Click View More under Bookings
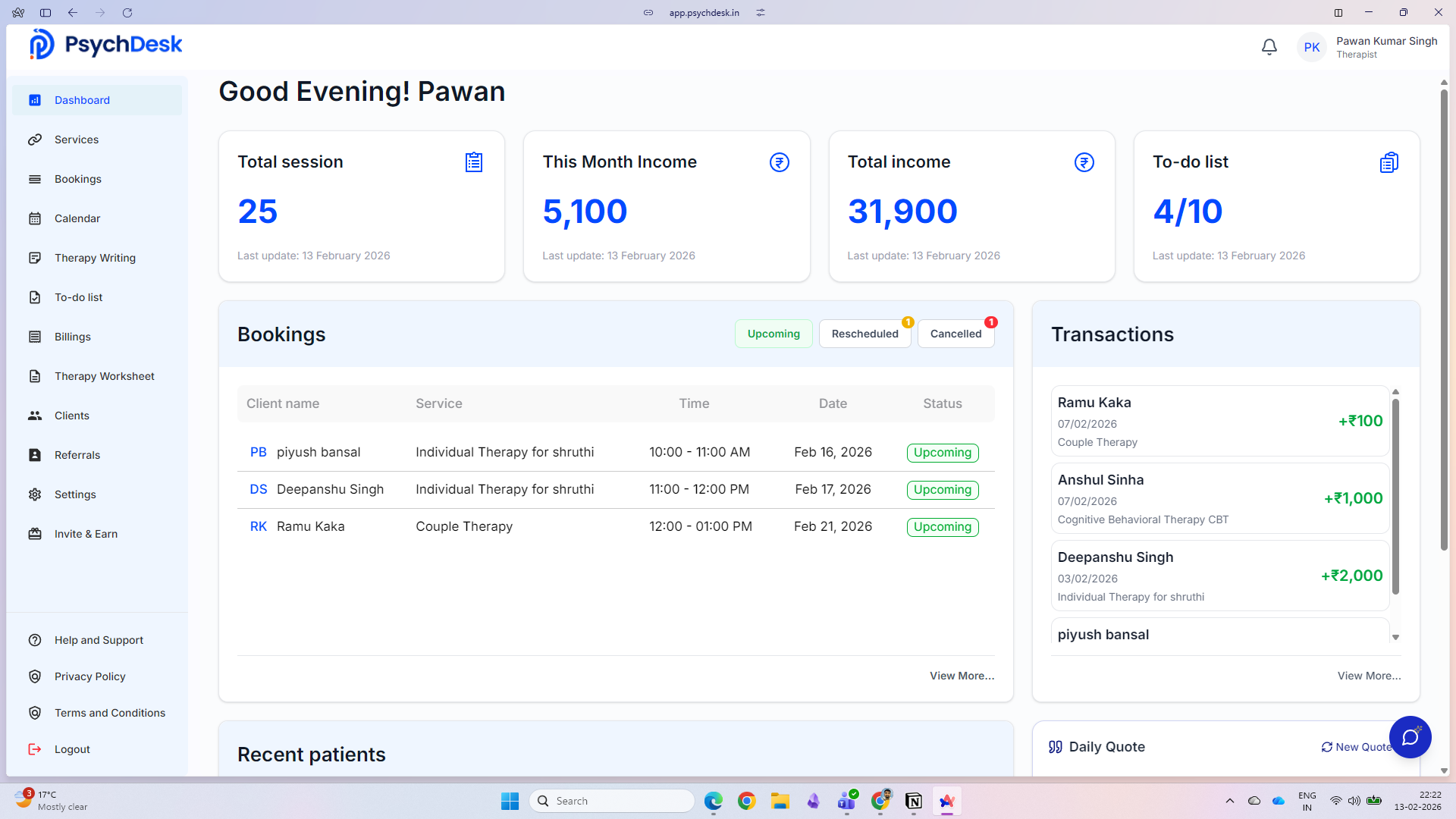Viewport: 1456px width, 819px height. pyautogui.click(x=962, y=676)
